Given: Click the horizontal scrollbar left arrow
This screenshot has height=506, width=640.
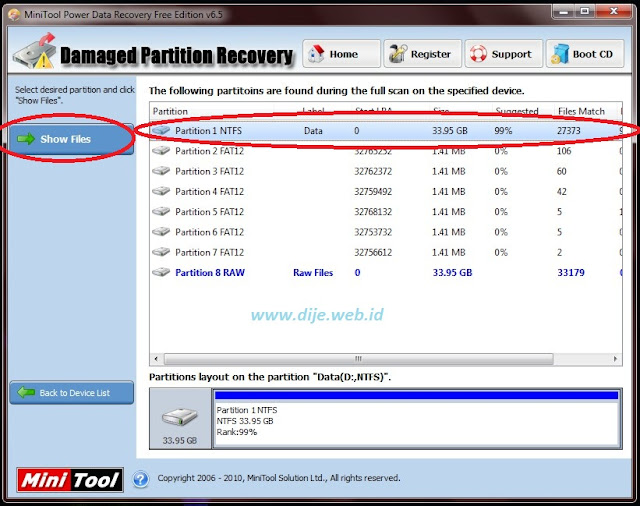Looking at the screenshot, I should (x=156, y=359).
